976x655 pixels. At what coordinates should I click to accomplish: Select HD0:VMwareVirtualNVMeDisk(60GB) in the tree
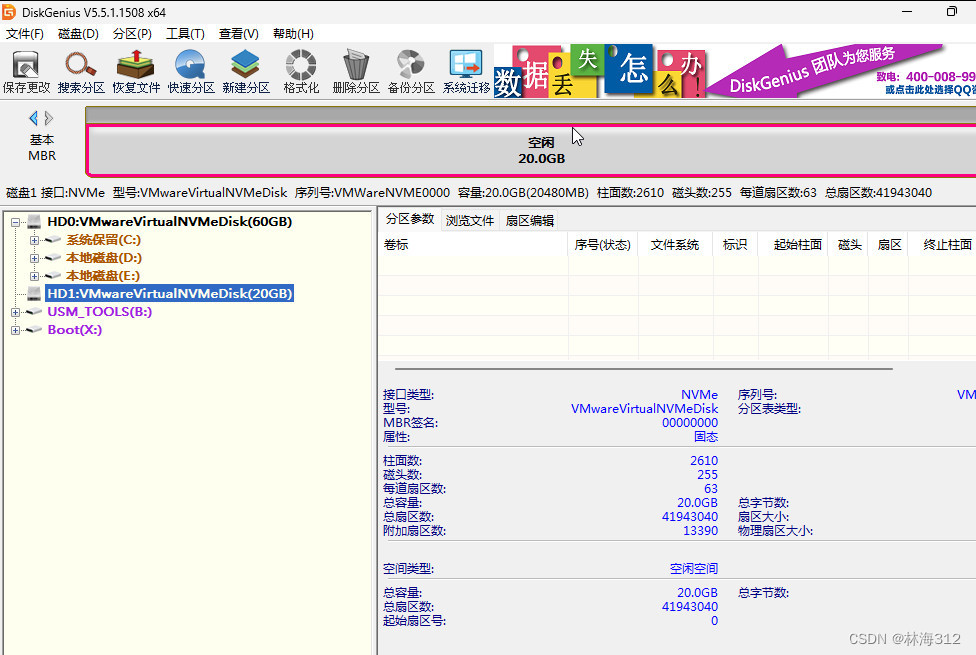click(x=170, y=222)
